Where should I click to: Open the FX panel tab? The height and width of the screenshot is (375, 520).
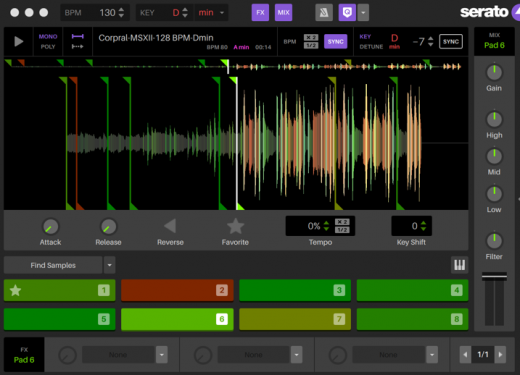260,13
